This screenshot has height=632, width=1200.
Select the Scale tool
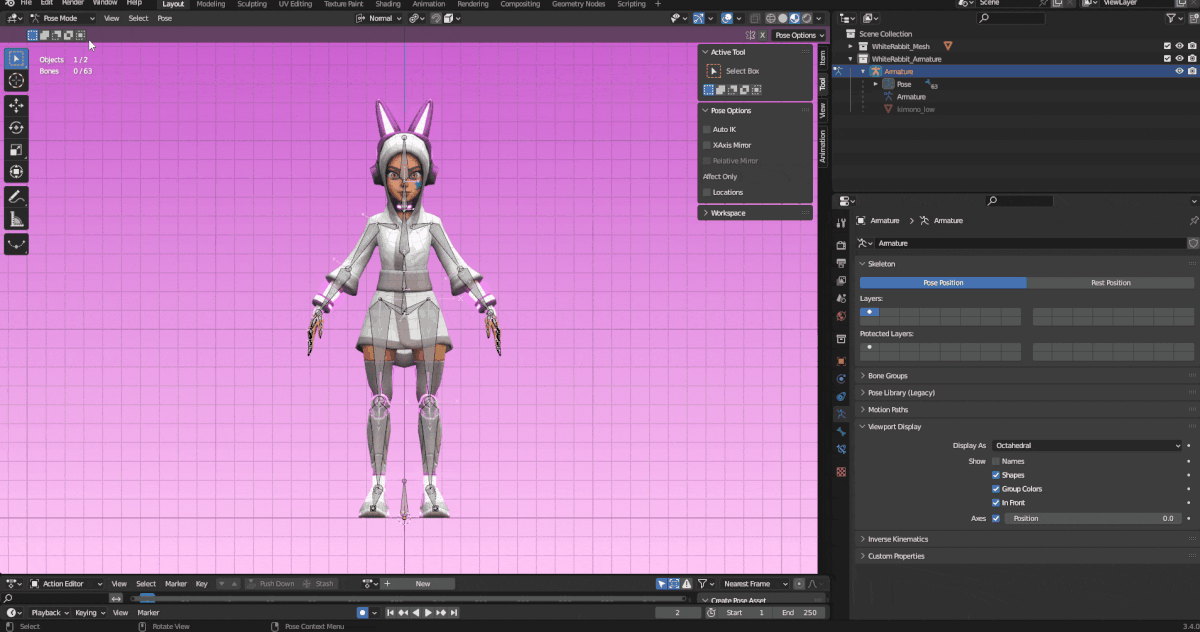(17, 150)
